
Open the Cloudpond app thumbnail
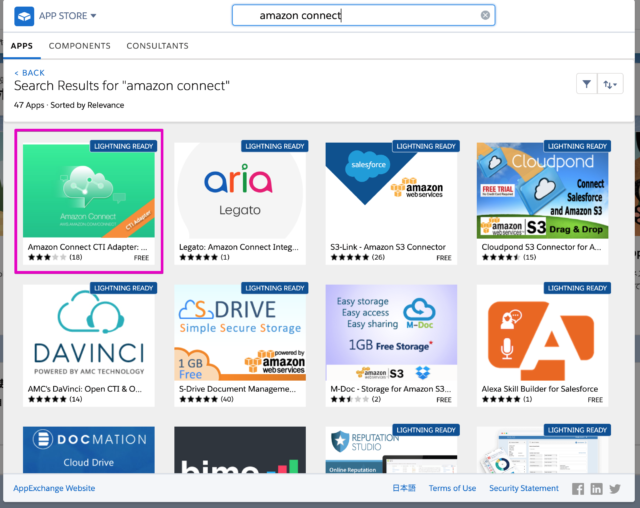pyautogui.click(x=542, y=190)
